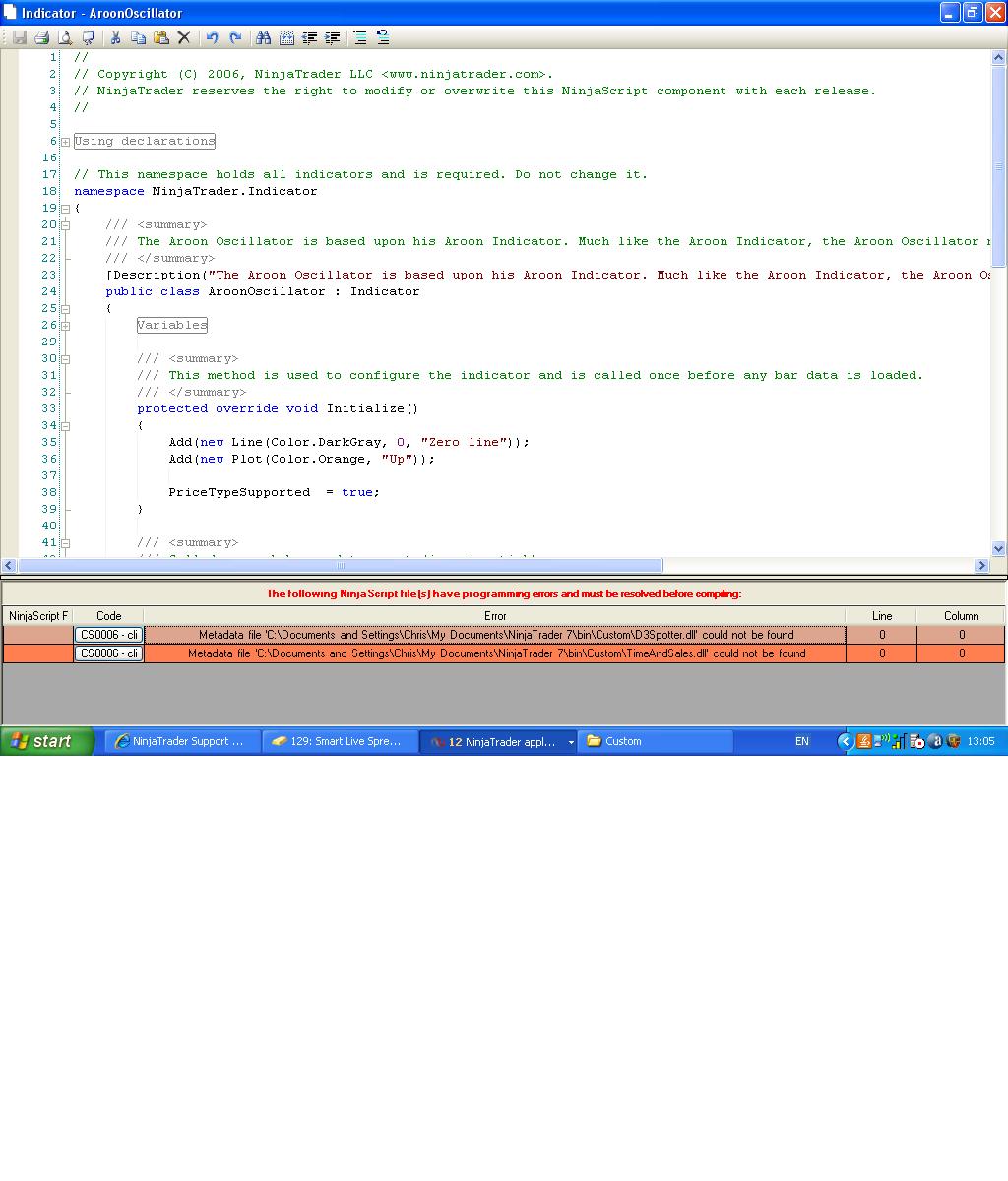1008x1181 pixels.
Task: Click 'protected override void Initialize()' line
Action: point(278,408)
